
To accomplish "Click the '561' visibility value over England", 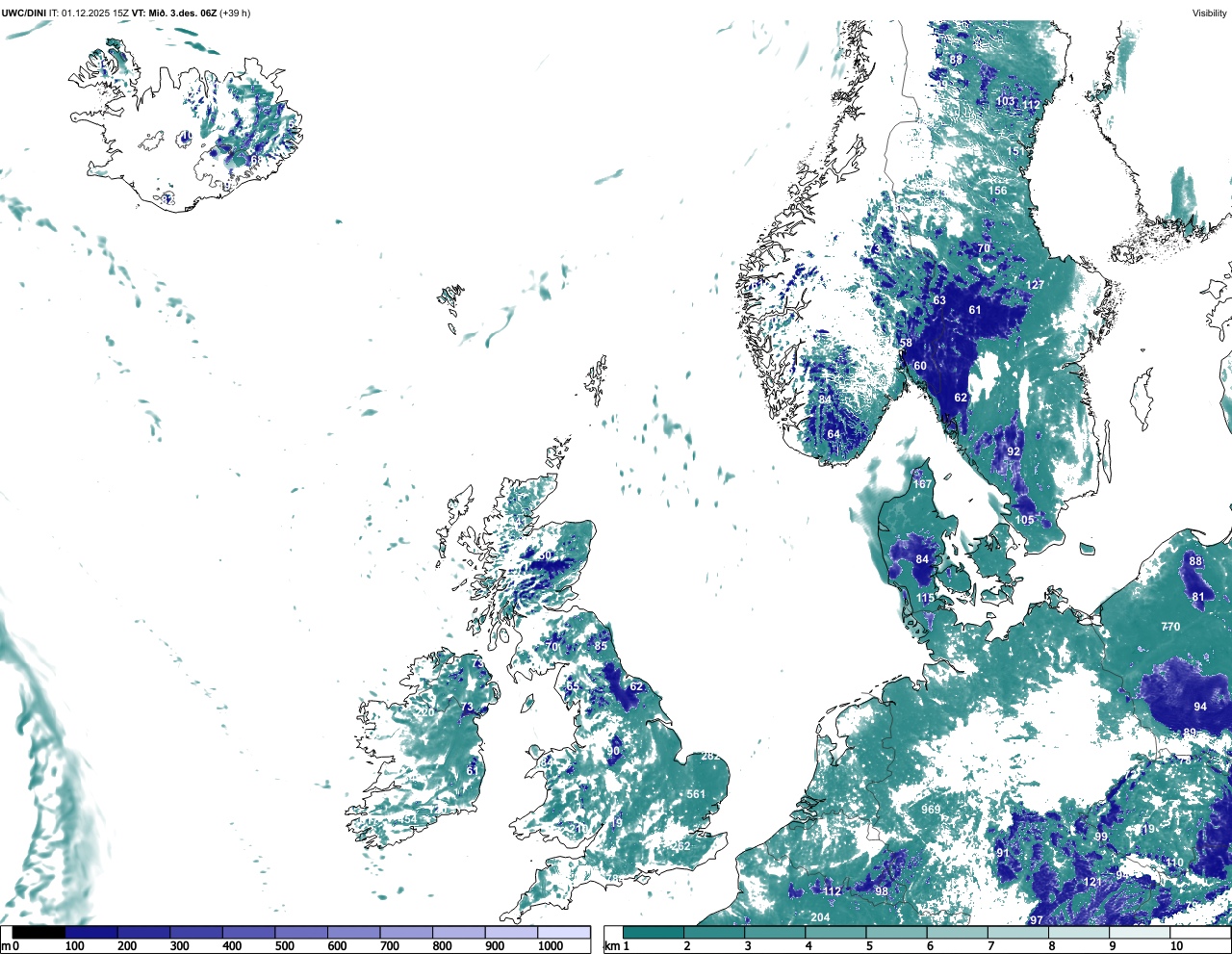I will click(x=696, y=794).
